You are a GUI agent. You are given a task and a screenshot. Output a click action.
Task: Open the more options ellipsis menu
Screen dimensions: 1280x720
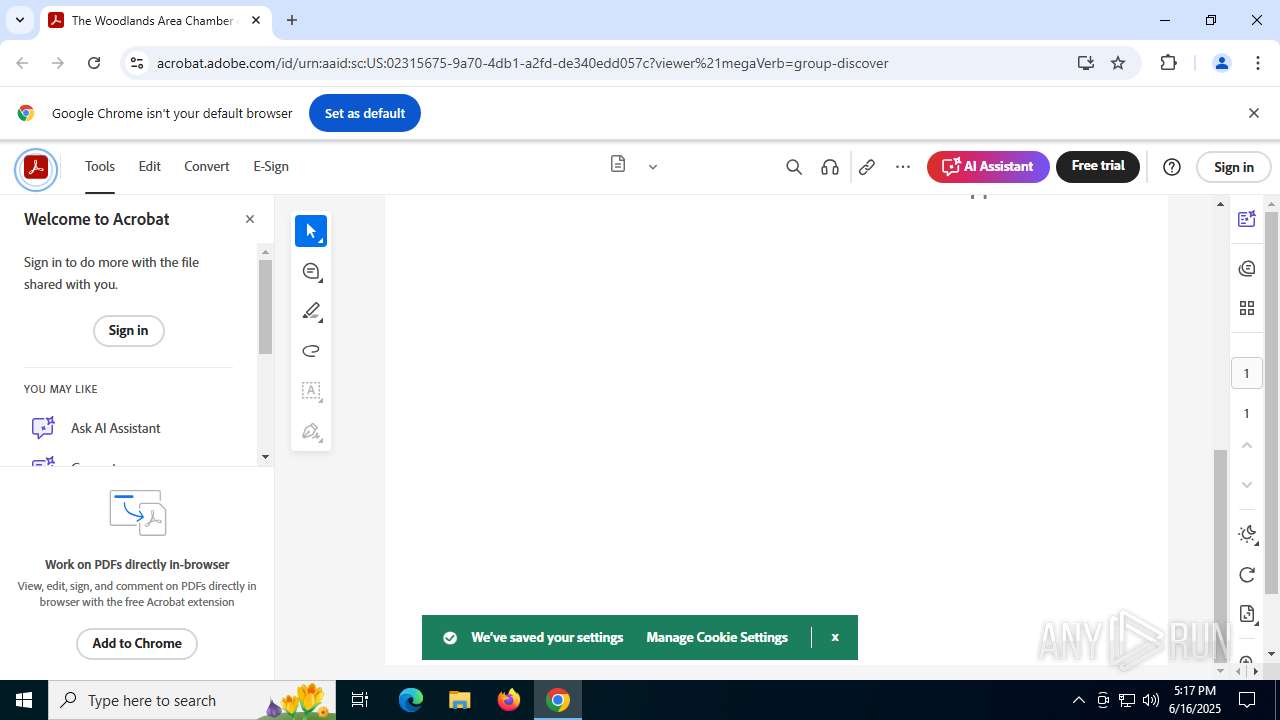tap(903, 167)
